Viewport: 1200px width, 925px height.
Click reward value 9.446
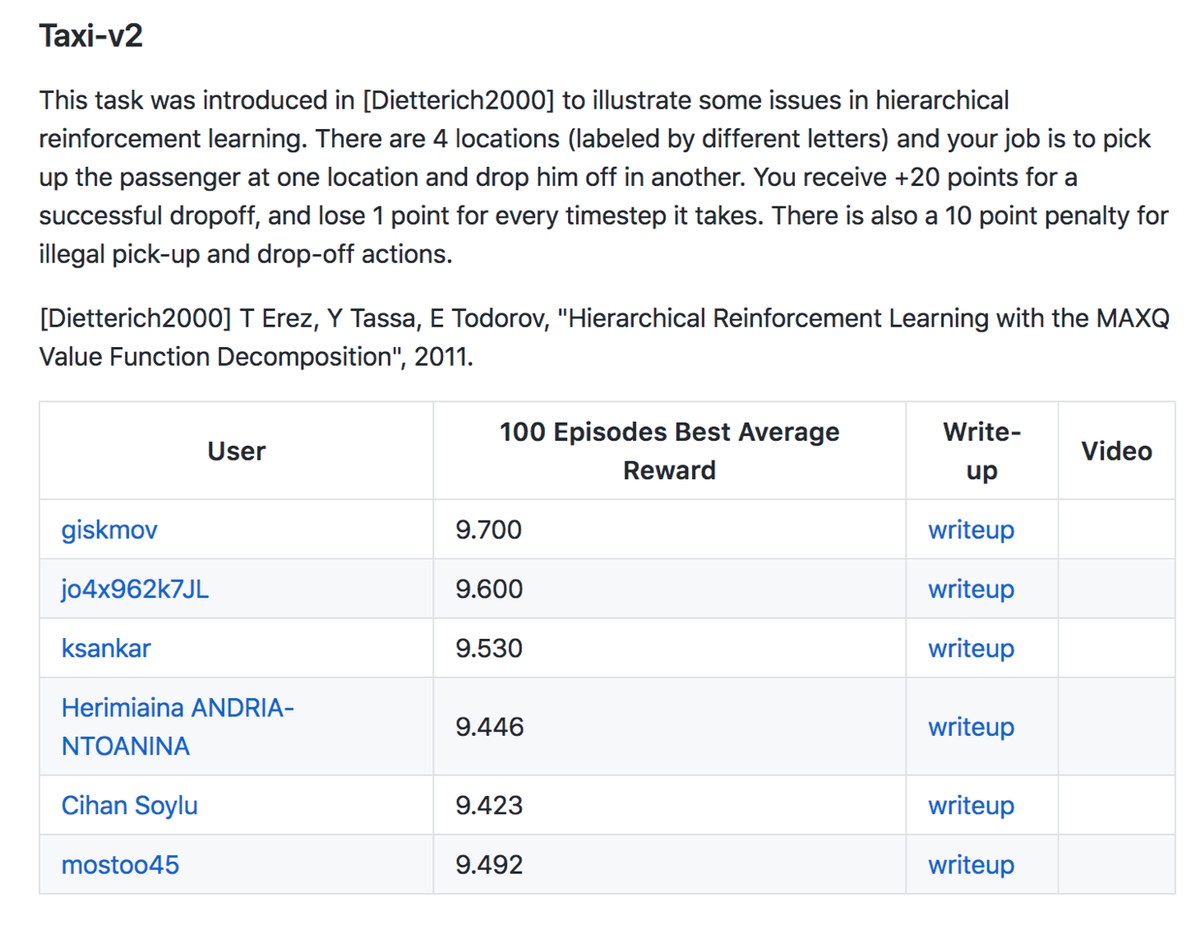pyautogui.click(x=488, y=727)
